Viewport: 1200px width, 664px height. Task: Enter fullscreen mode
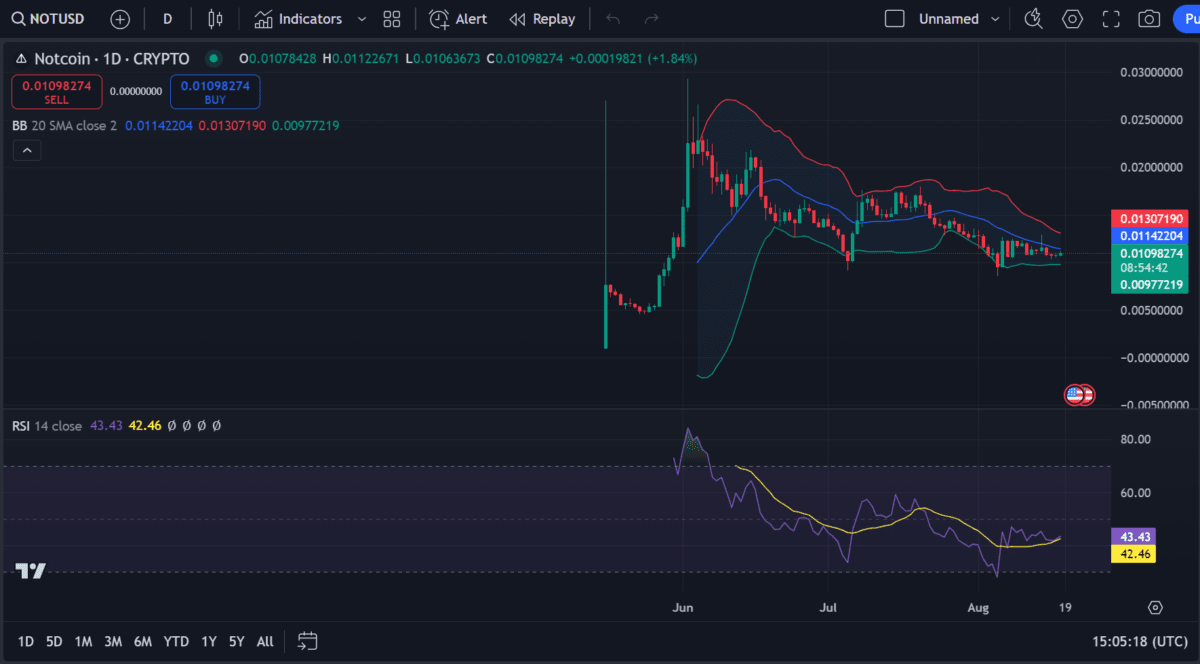coord(1111,19)
